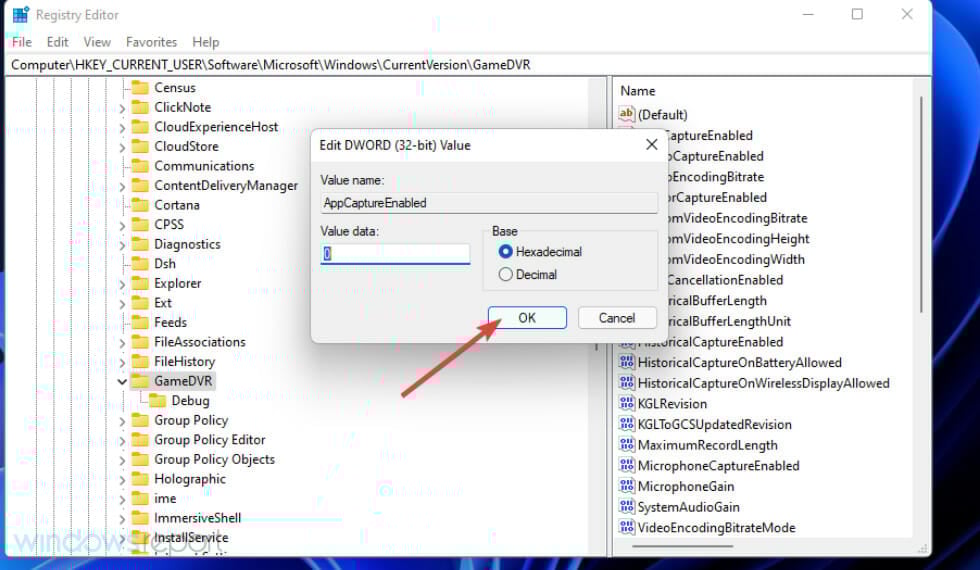Open the View menu
Image resolution: width=980 pixels, height=570 pixels.
click(97, 42)
